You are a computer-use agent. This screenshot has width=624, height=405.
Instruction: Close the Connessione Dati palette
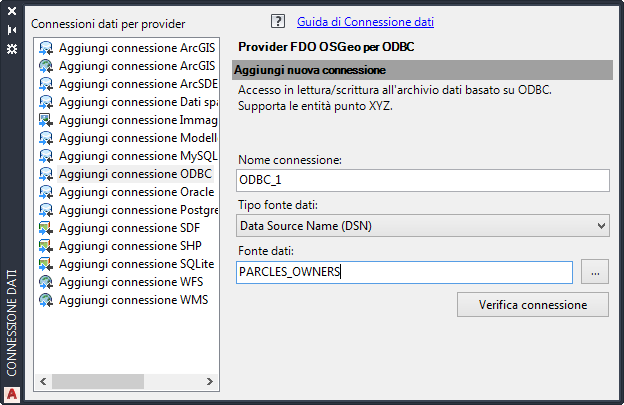pyautogui.click(x=12, y=13)
